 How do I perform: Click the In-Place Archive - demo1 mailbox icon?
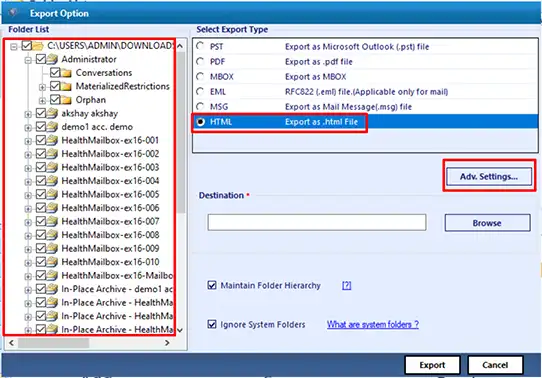[52, 289]
